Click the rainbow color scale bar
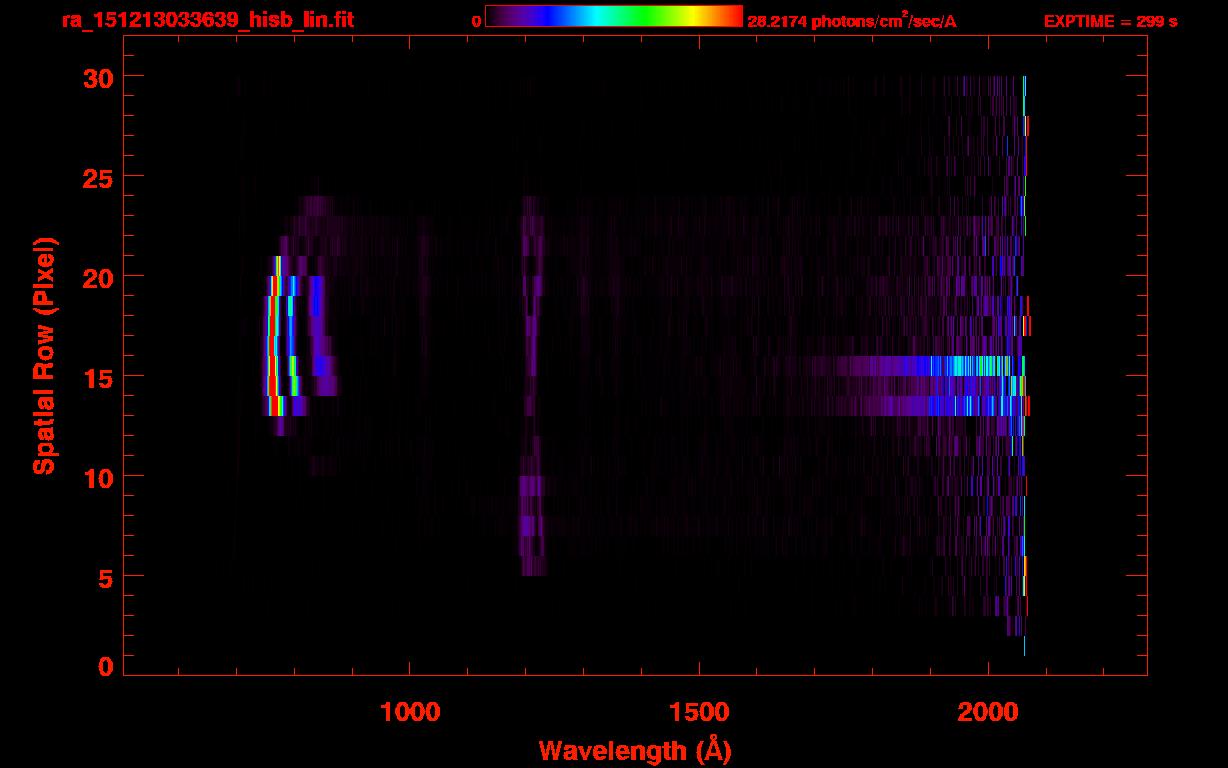 614,16
